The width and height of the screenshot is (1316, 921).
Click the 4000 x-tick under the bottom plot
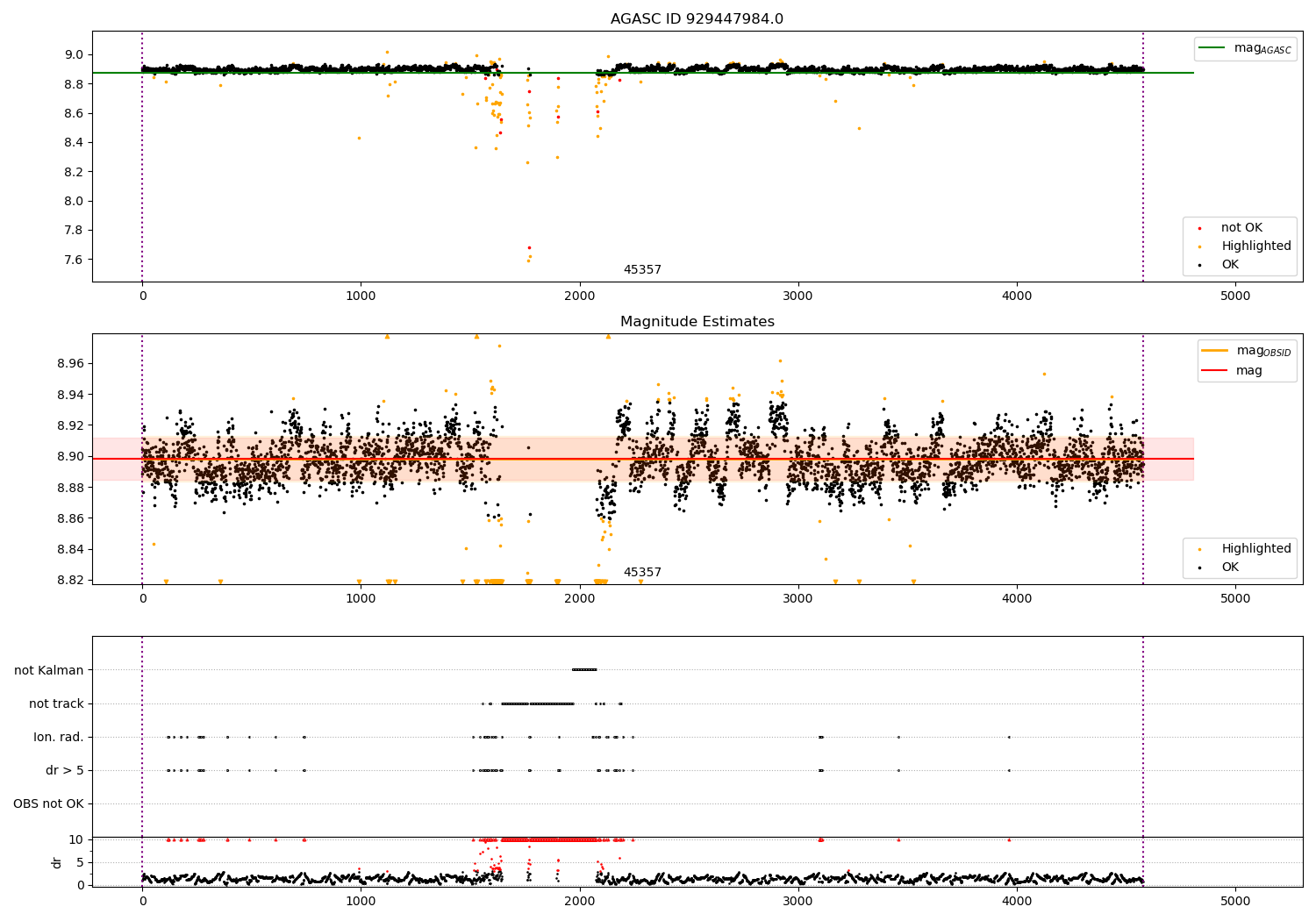click(1017, 901)
